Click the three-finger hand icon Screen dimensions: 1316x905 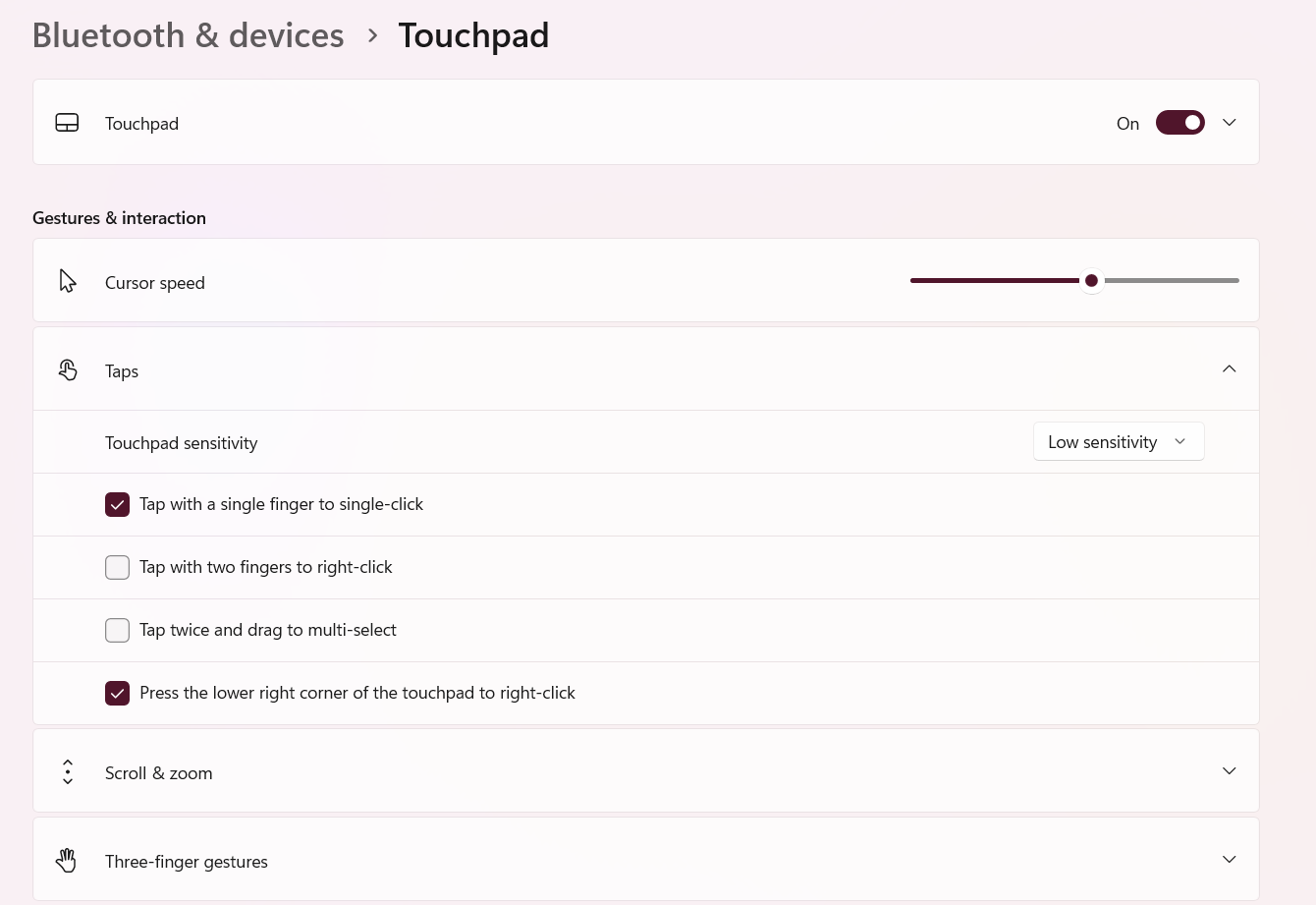pyautogui.click(x=66, y=860)
